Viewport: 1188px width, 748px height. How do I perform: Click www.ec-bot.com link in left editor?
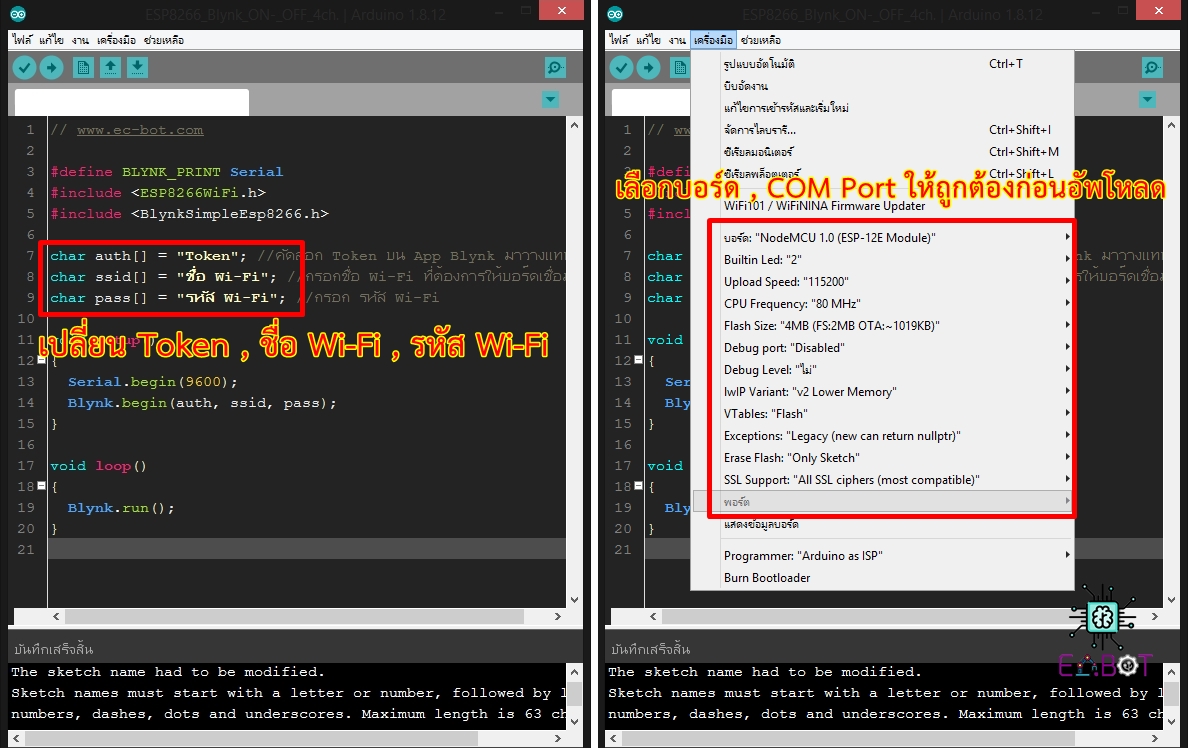coord(139,130)
